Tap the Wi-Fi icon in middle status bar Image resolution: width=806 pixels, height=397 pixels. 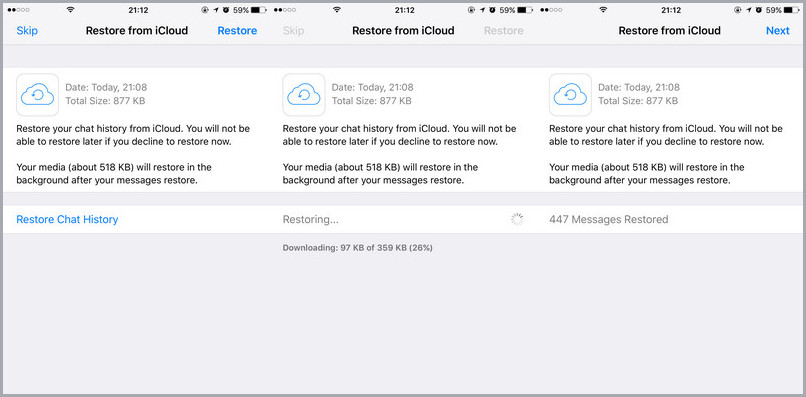[337, 9]
